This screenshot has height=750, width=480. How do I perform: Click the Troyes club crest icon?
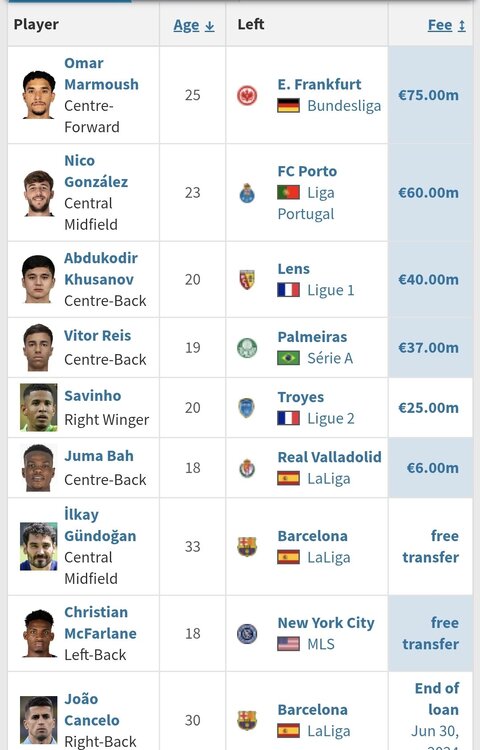(247, 408)
